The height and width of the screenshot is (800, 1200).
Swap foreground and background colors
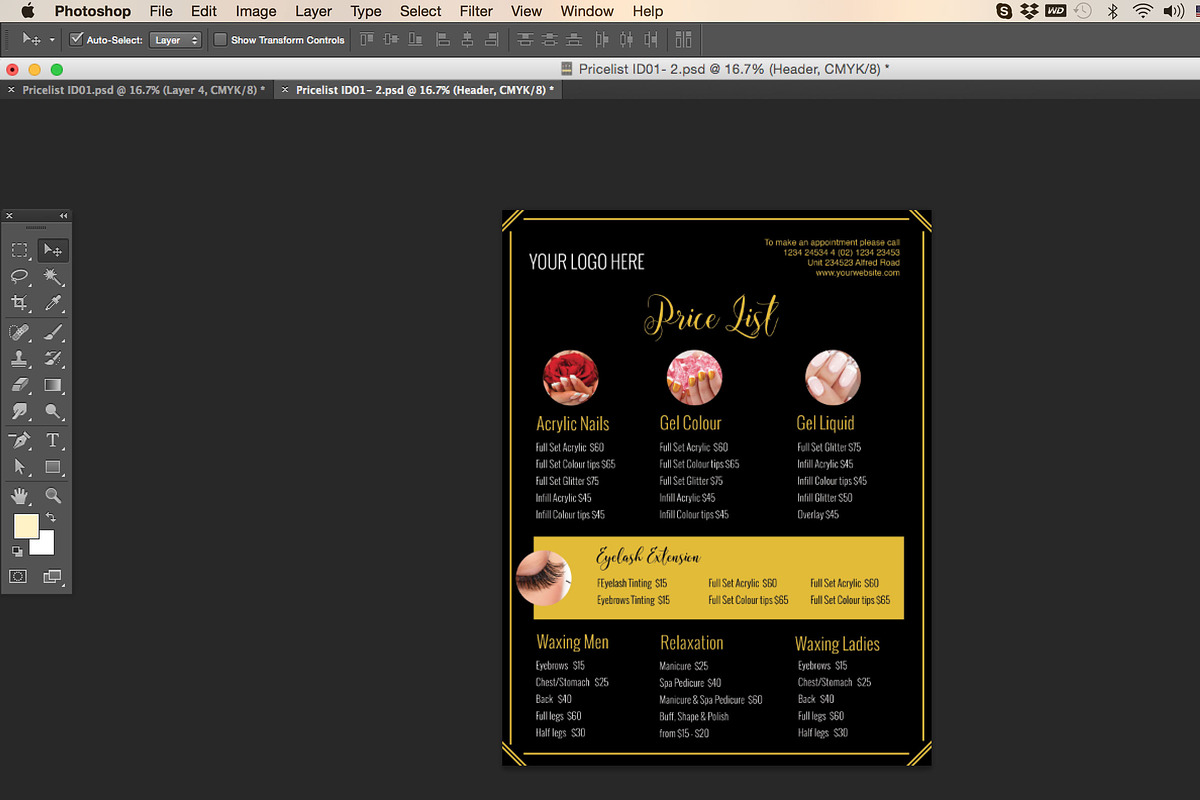pos(50,518)
